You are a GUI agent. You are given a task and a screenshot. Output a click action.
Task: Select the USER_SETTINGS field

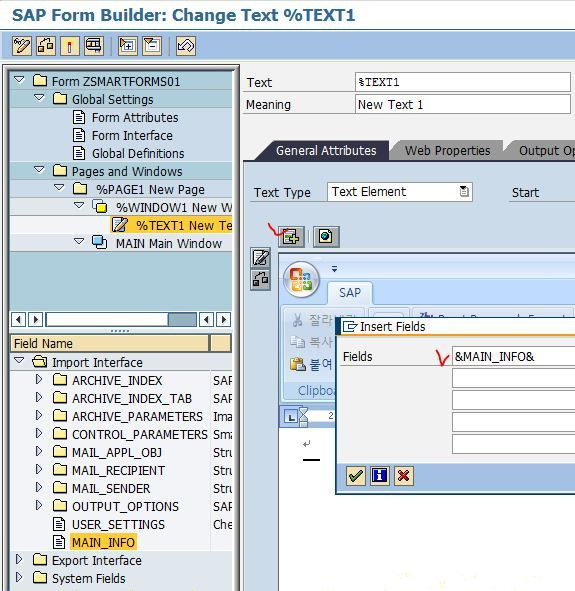point(118,525)
